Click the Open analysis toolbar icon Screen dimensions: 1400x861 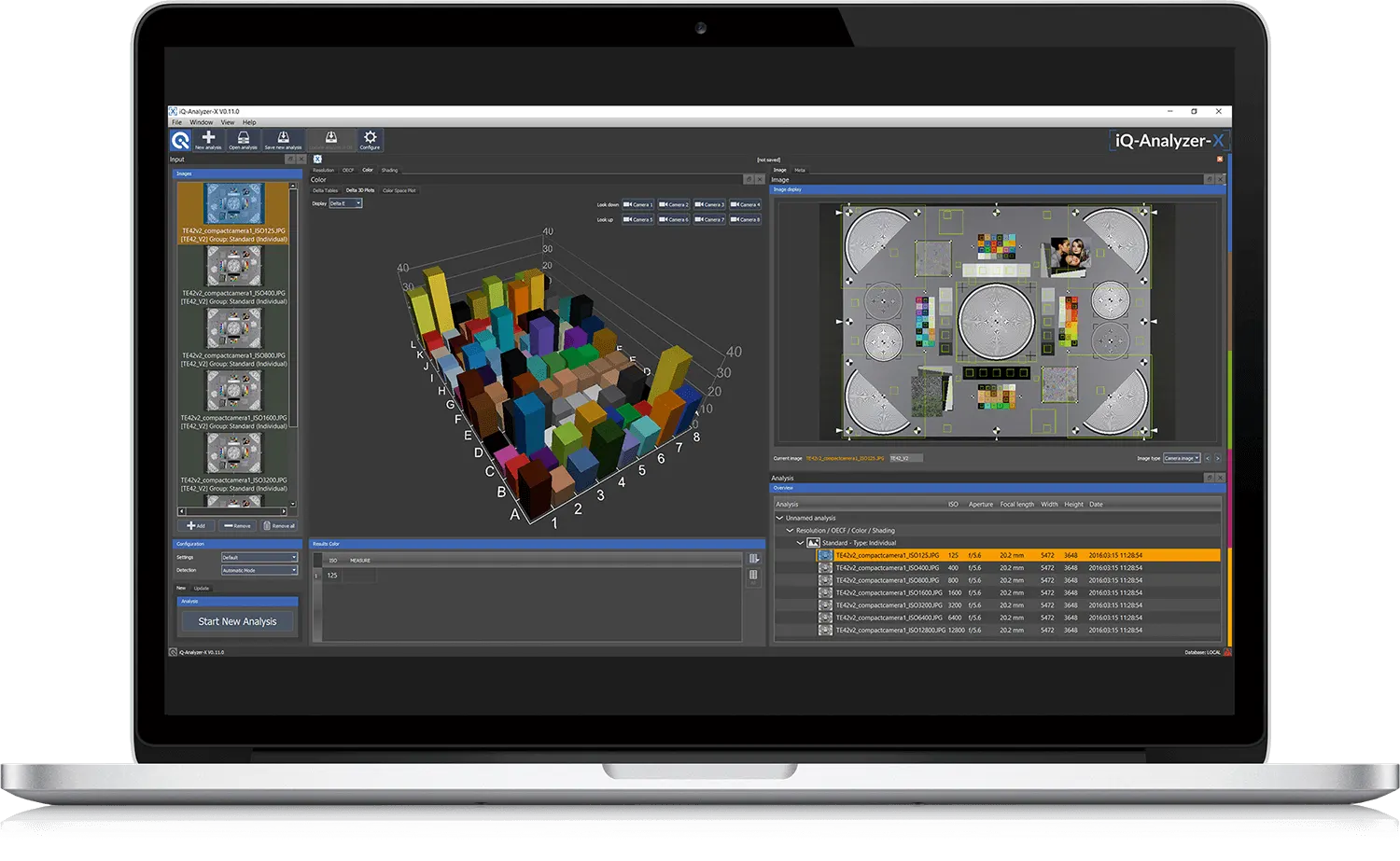243,140
